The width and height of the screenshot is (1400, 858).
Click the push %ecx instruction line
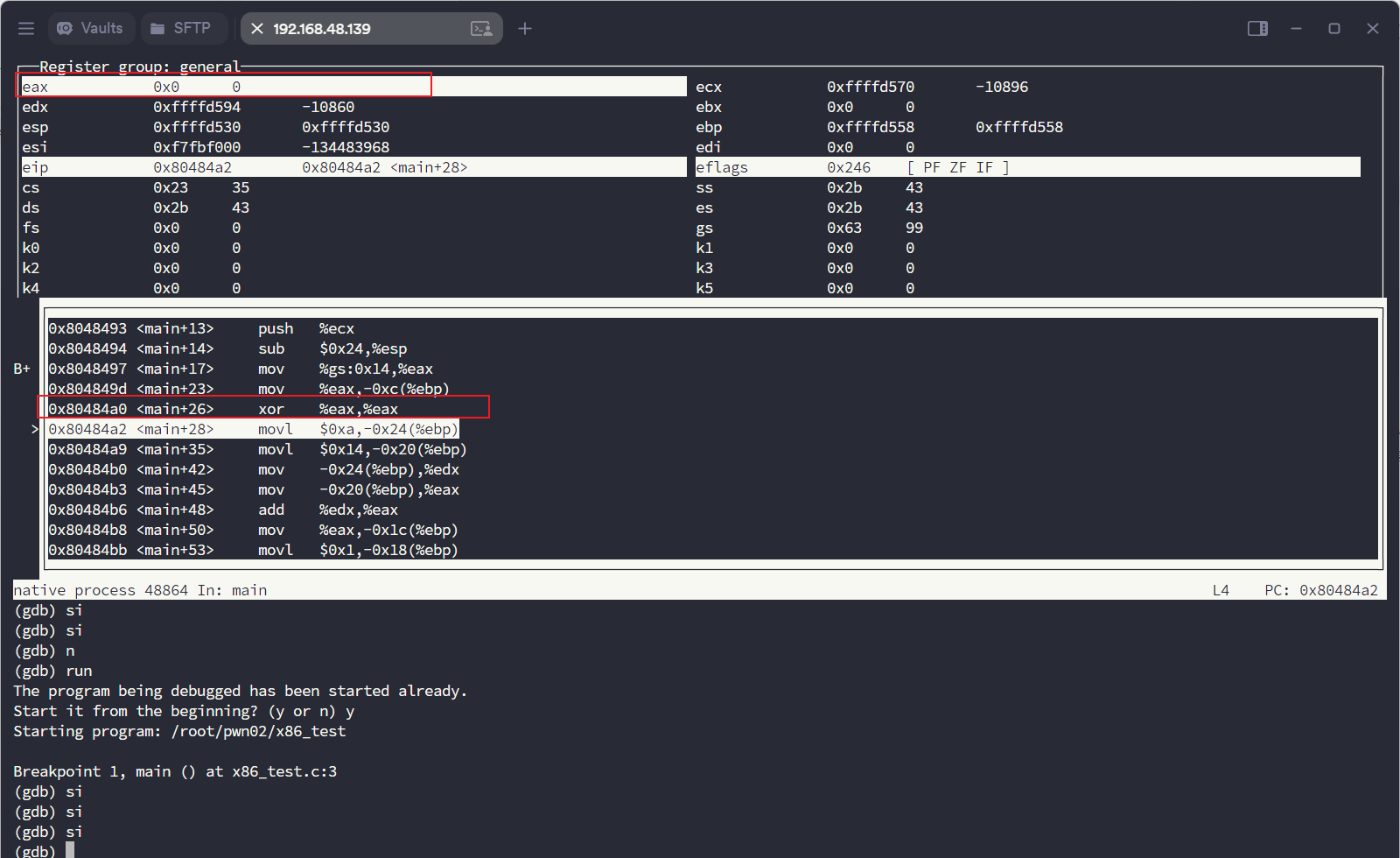pyautogui.click(x=201, y=328)
